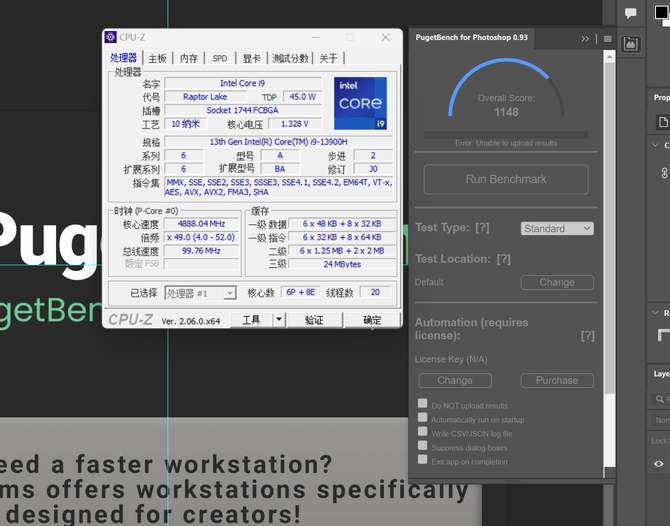Enable Write CSV/JSON log file checkbox
Screen dimensions: 670x526
point(423,431)
